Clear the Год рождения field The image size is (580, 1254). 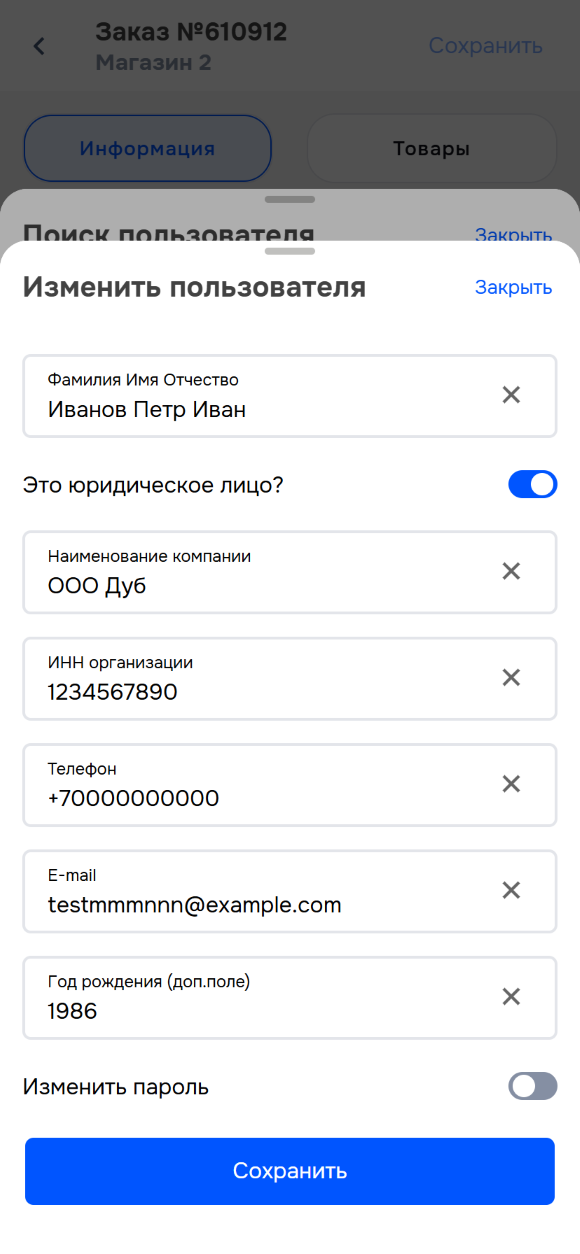(511, 997)
